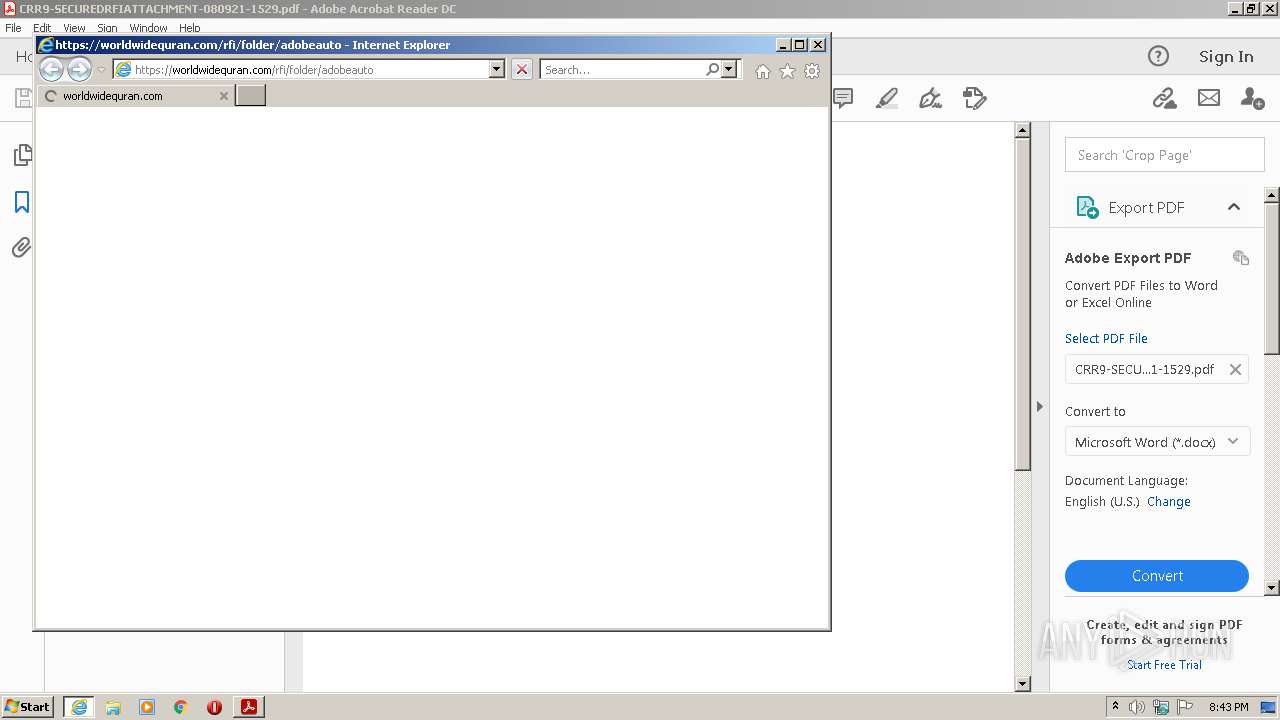Viewport: 1280px width, 720px height.
Task: Click Sign In in Acrobat
Action: click(x=1226, y=57)
